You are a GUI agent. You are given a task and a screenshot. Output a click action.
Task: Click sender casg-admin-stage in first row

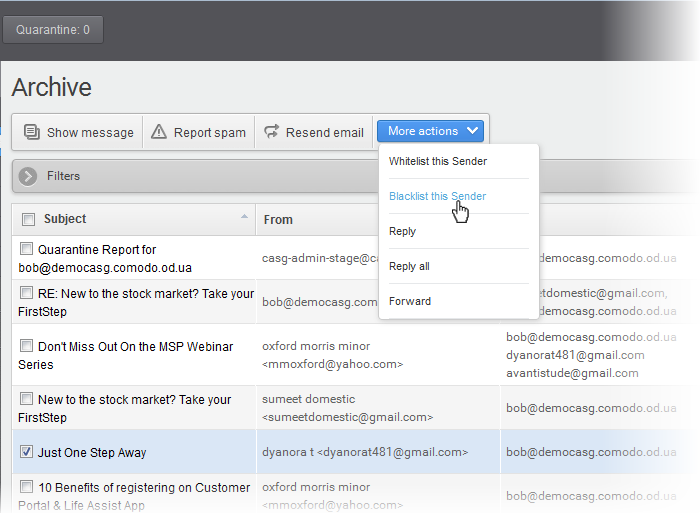point(320,258)
